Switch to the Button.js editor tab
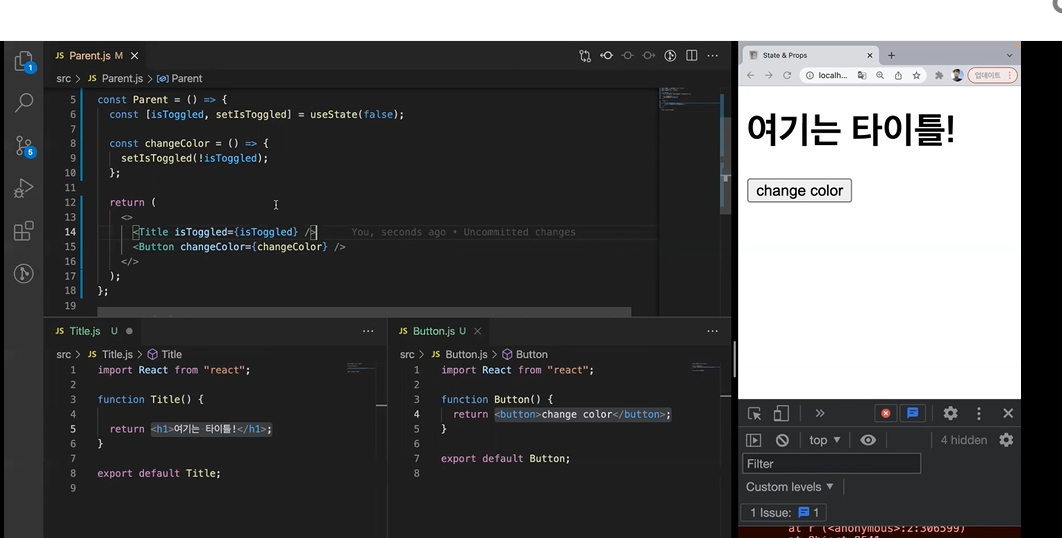 [x=433, y=331]
